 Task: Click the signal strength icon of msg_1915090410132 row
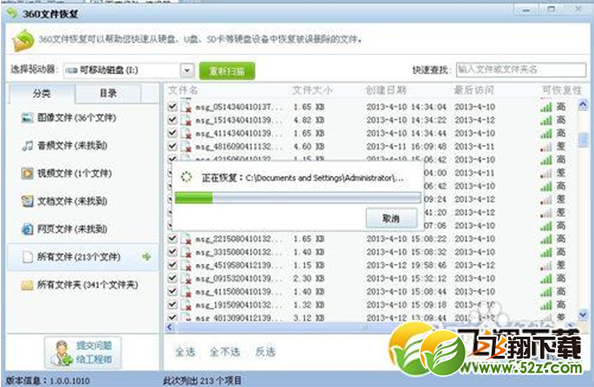[546, 305]
